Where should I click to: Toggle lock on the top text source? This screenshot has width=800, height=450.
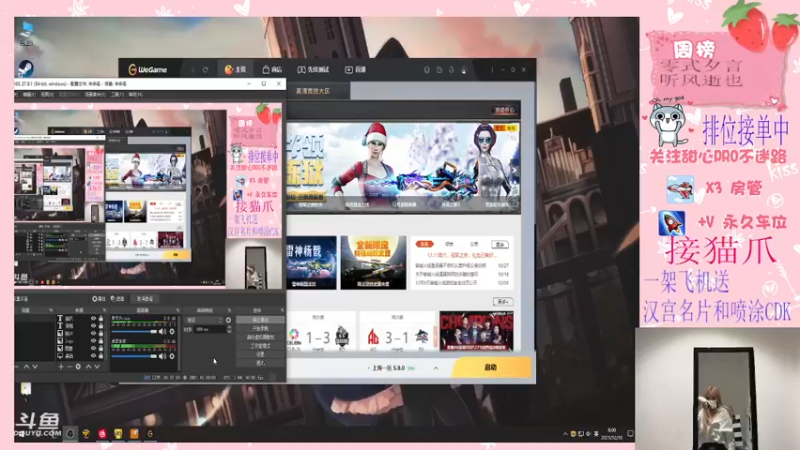pos(101,318)
